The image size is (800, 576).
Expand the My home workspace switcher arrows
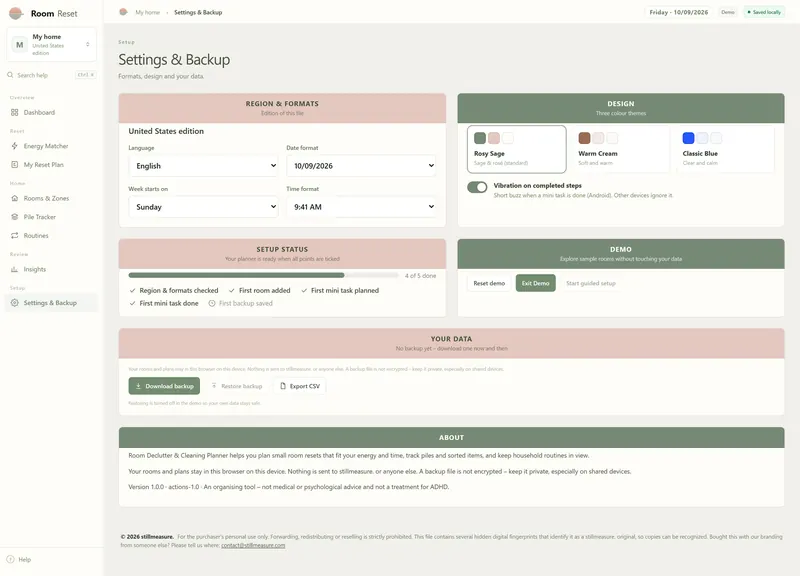[x=88, y=44]
